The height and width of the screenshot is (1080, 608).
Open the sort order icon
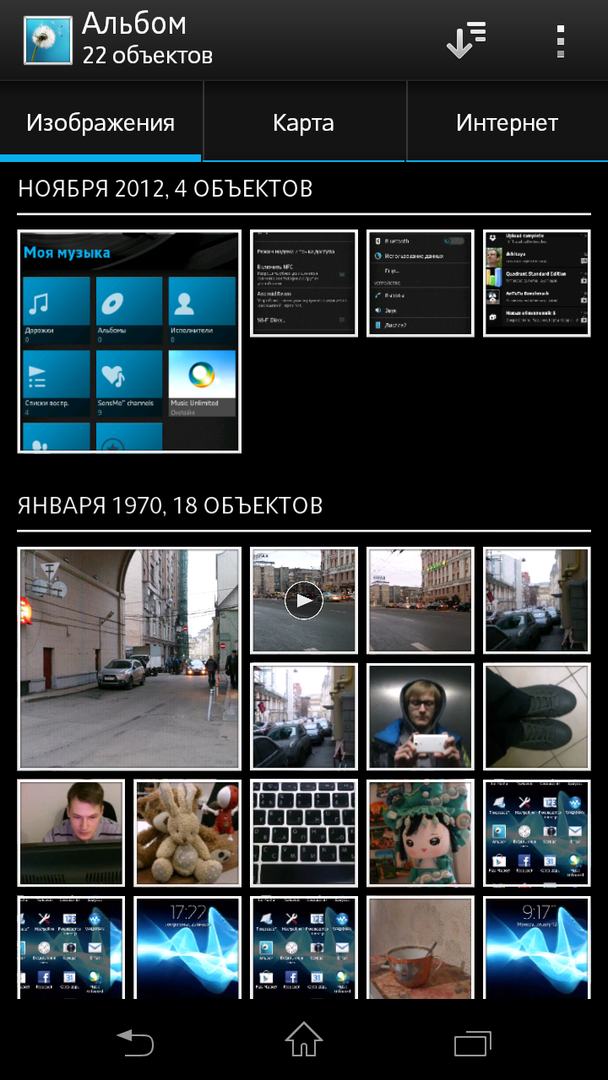(x=466, y=40)
